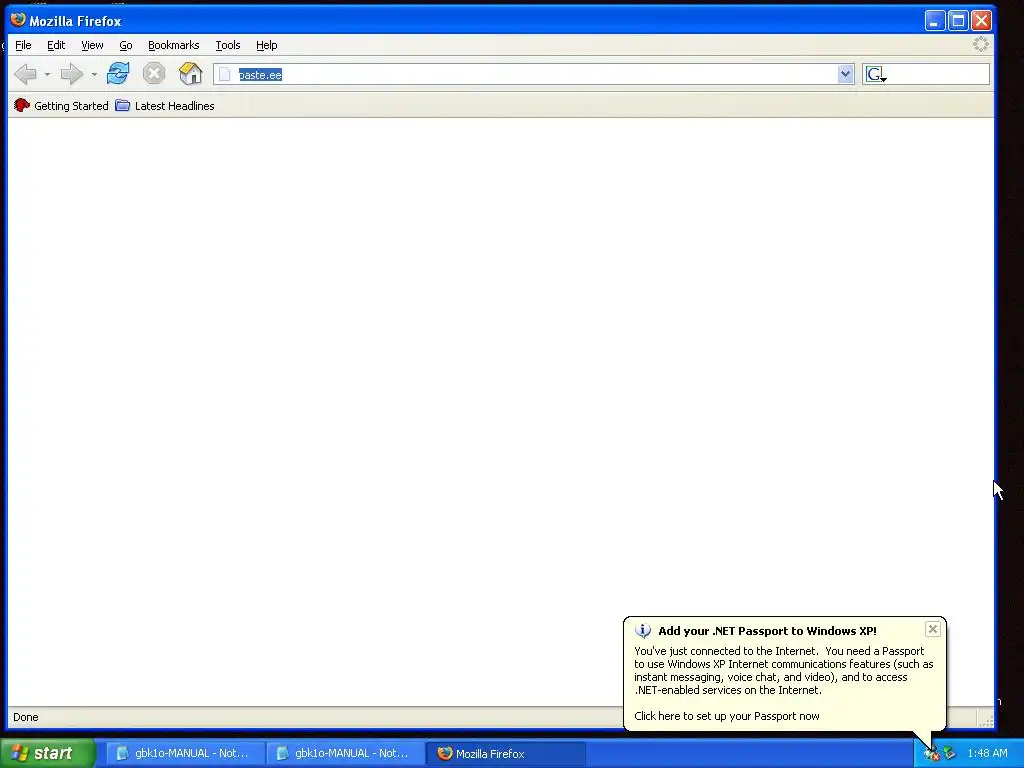The width and height of the screenshot is (1024, 768).
Task: Open the Getting Started bookmark
Action: coord(61,106)
